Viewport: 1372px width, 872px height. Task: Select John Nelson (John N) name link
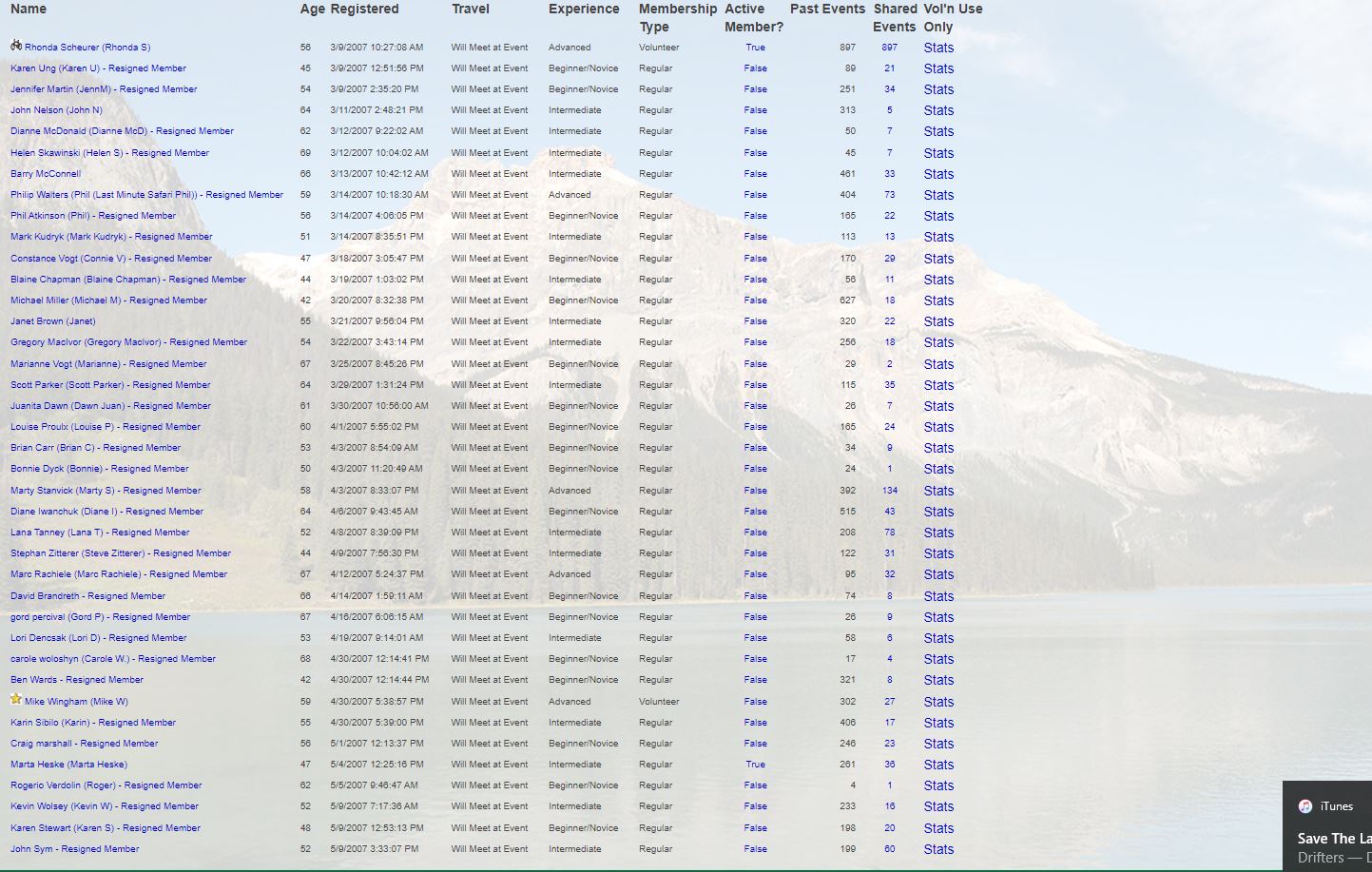56,110
